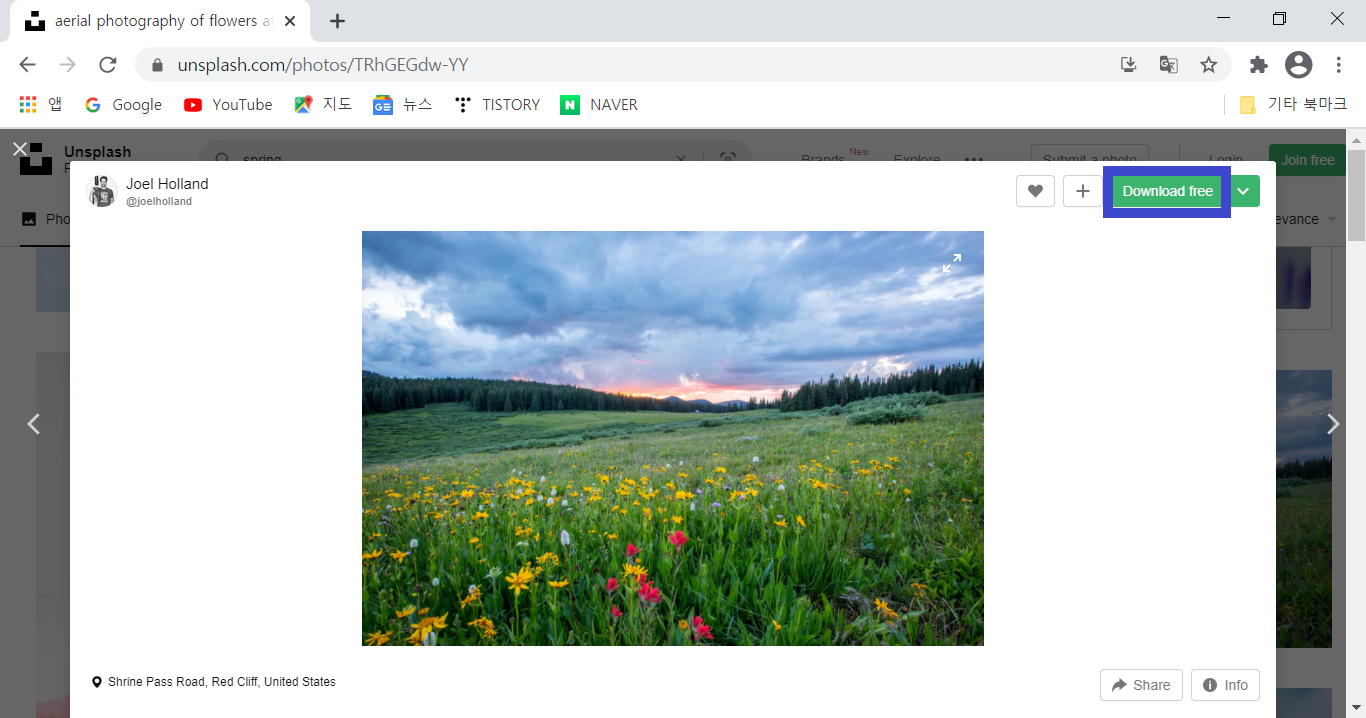Click the Info button

click(1225, 685)
